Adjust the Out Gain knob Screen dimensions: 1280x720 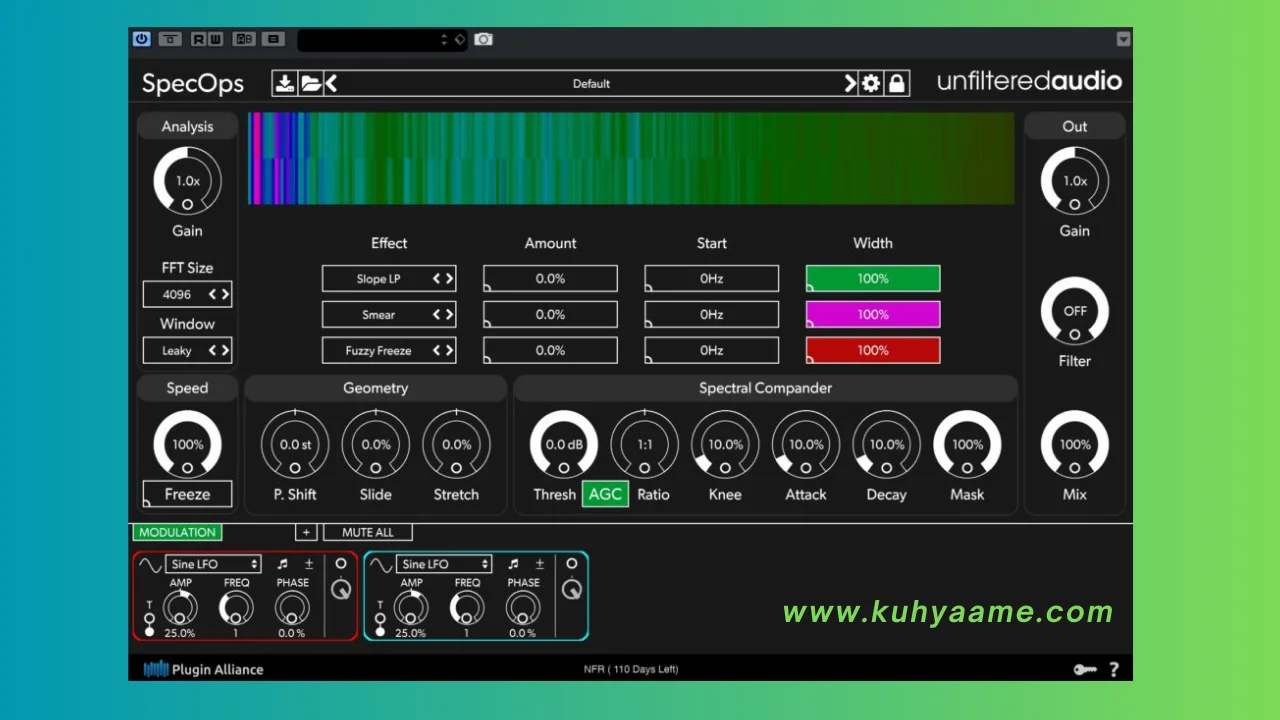pos(1075,182)
